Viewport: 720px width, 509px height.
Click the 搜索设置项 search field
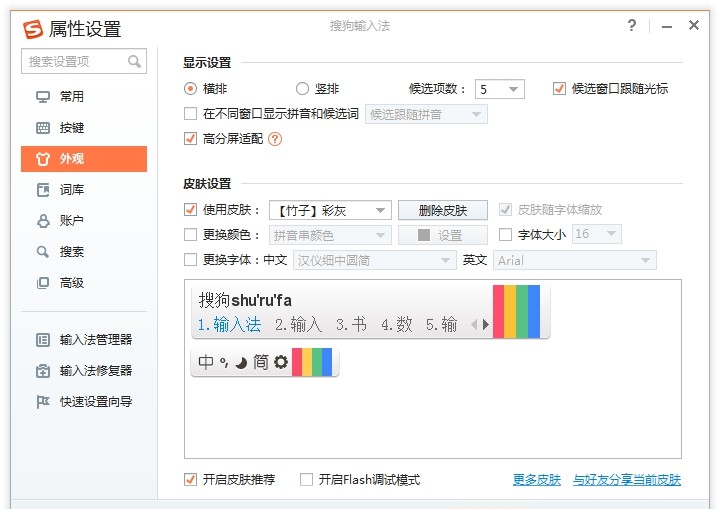[74, 62]
